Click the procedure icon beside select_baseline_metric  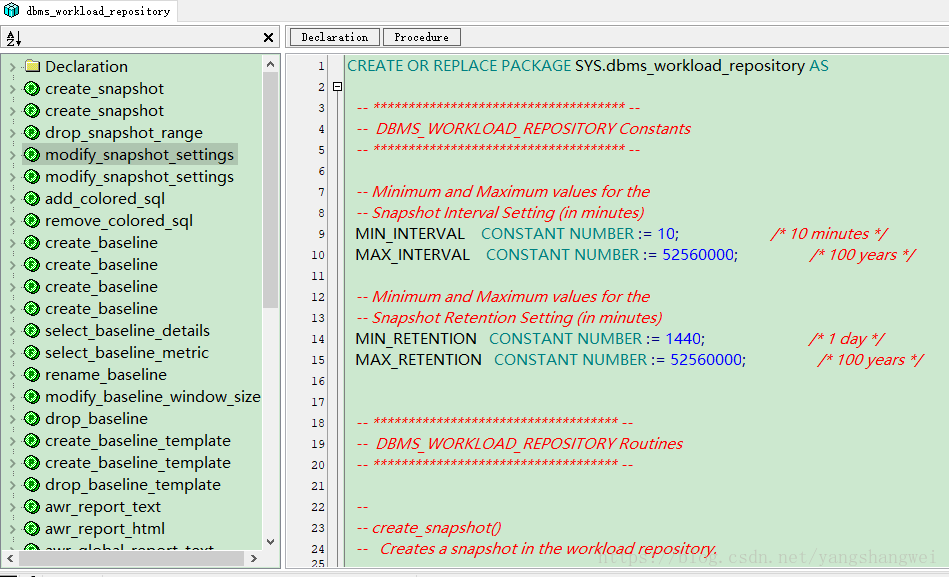tap(31, 353)
